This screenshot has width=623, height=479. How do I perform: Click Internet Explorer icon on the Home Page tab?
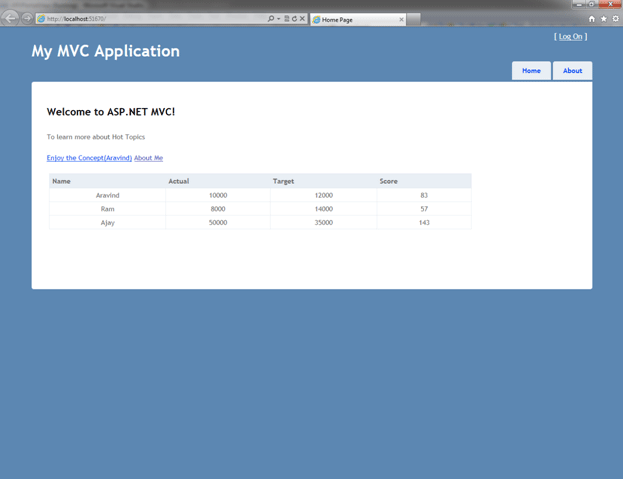click(316, 19)
